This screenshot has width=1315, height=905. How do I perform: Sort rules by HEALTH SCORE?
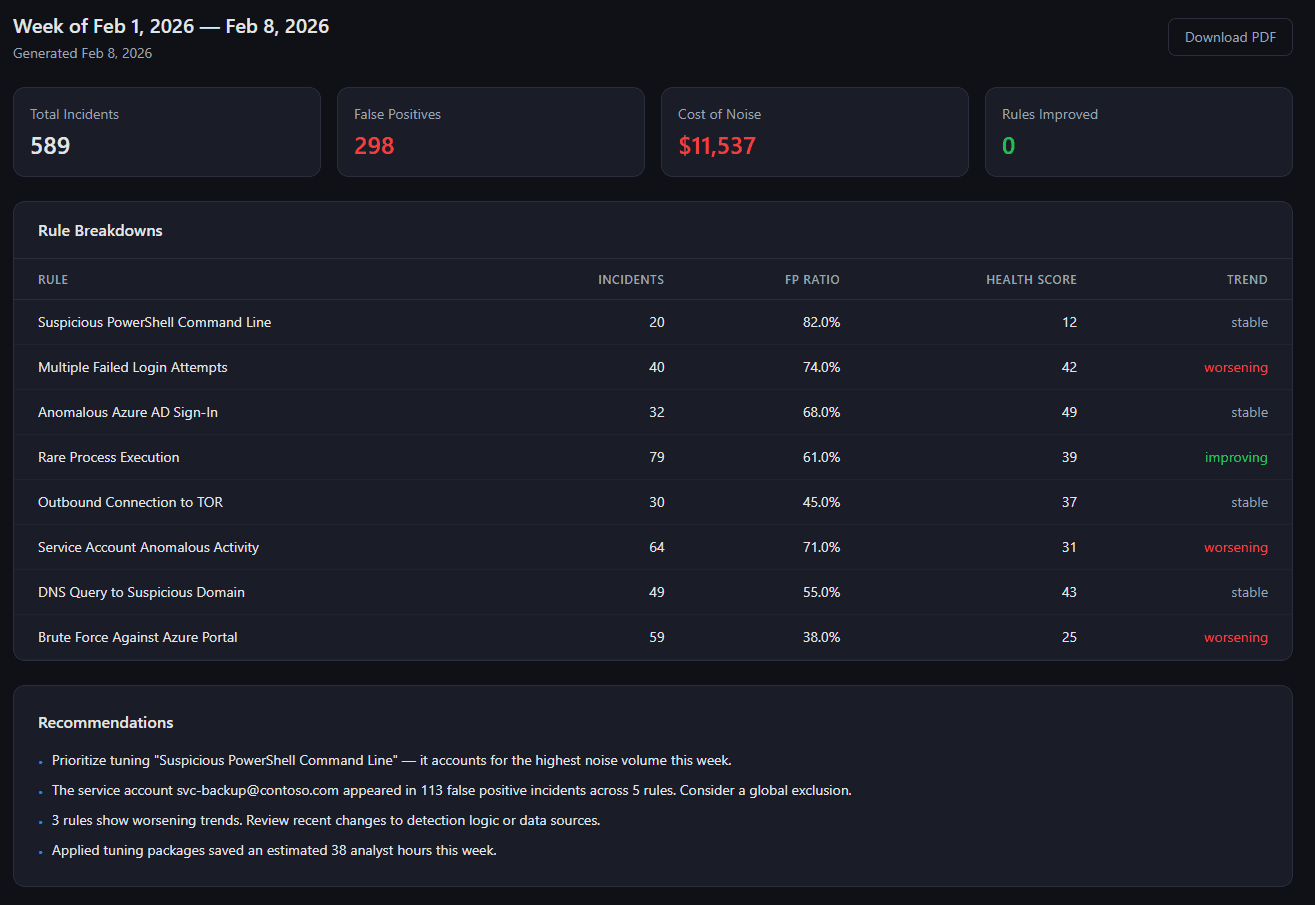click(x=1031, y=280)
